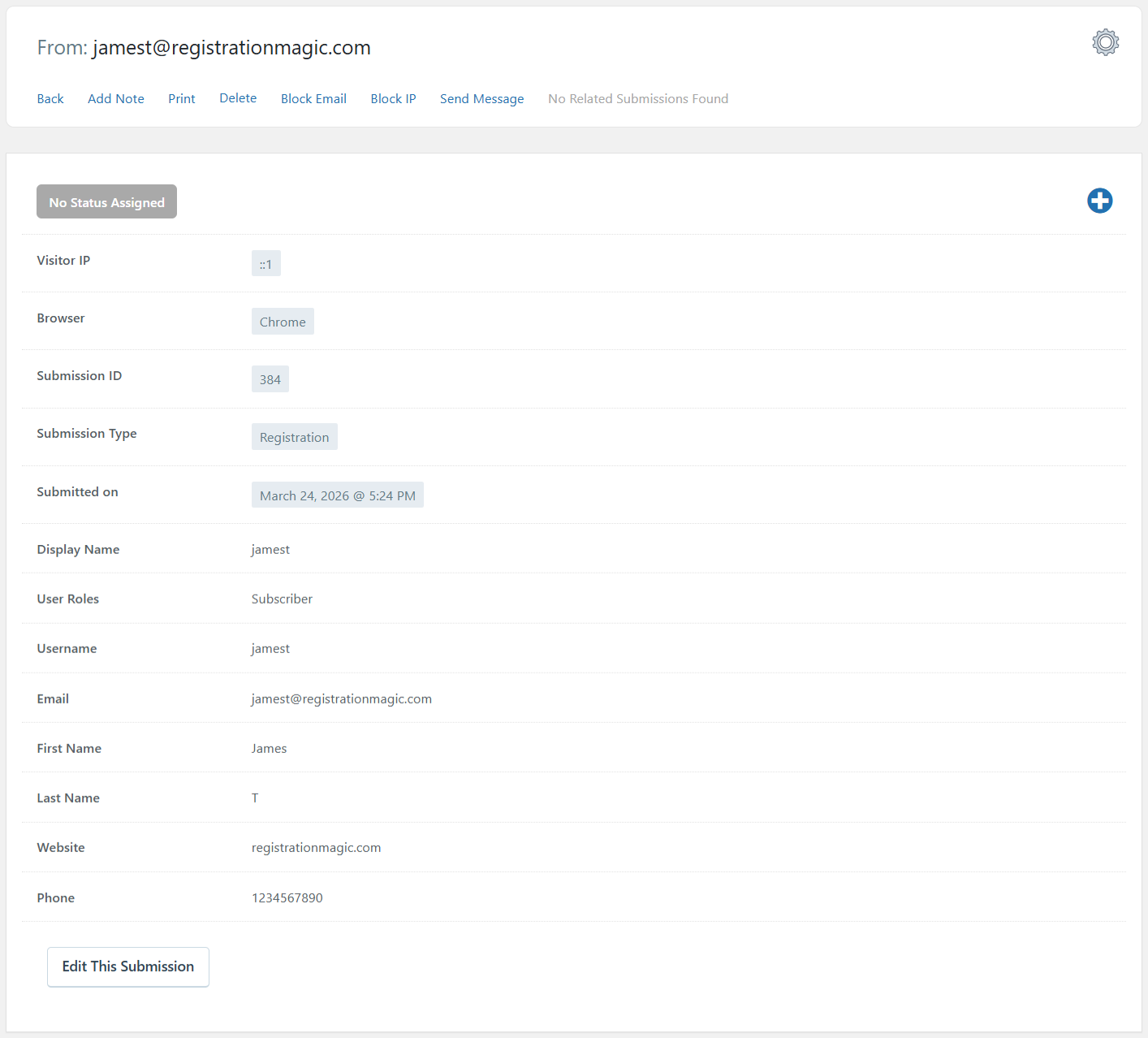Block the visitor's IP

coord(393,99)
